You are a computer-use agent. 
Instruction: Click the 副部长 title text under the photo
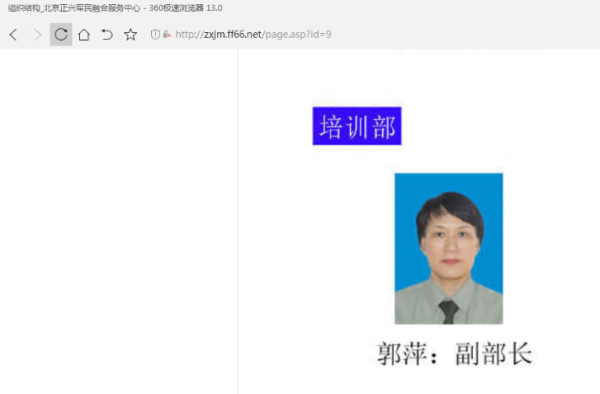point(494,354)
